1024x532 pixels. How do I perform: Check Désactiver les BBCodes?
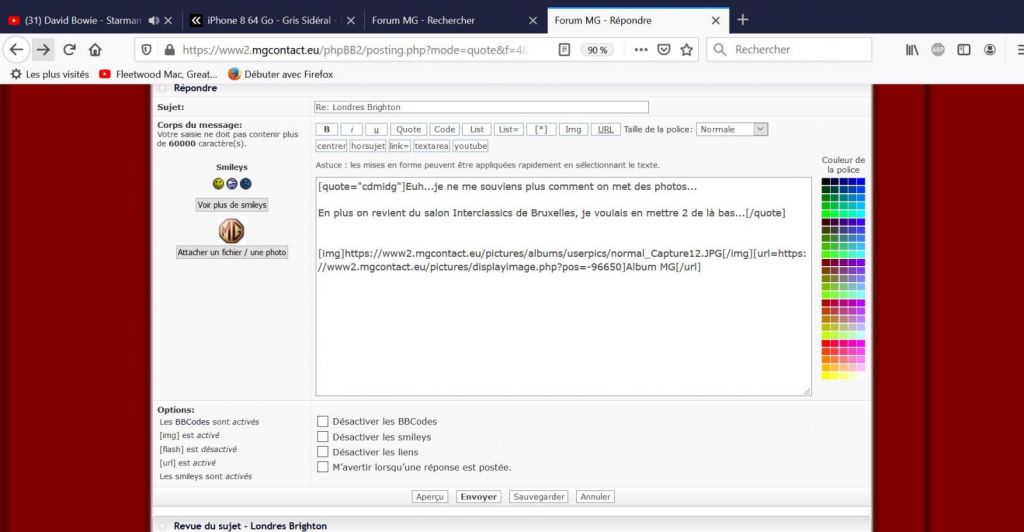click(323, 422)
